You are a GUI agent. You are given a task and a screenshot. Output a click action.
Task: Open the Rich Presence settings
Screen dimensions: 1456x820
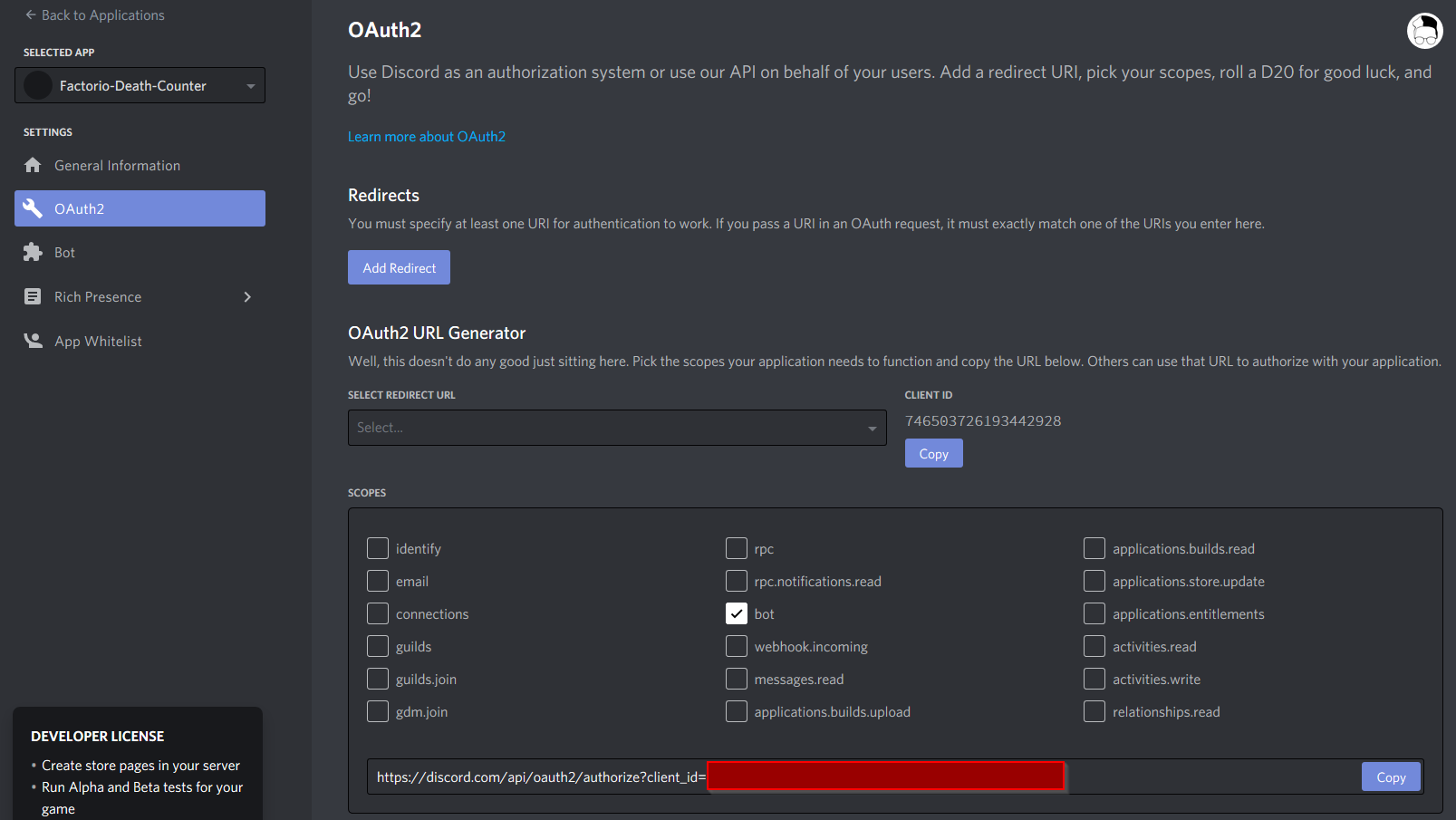140,296
